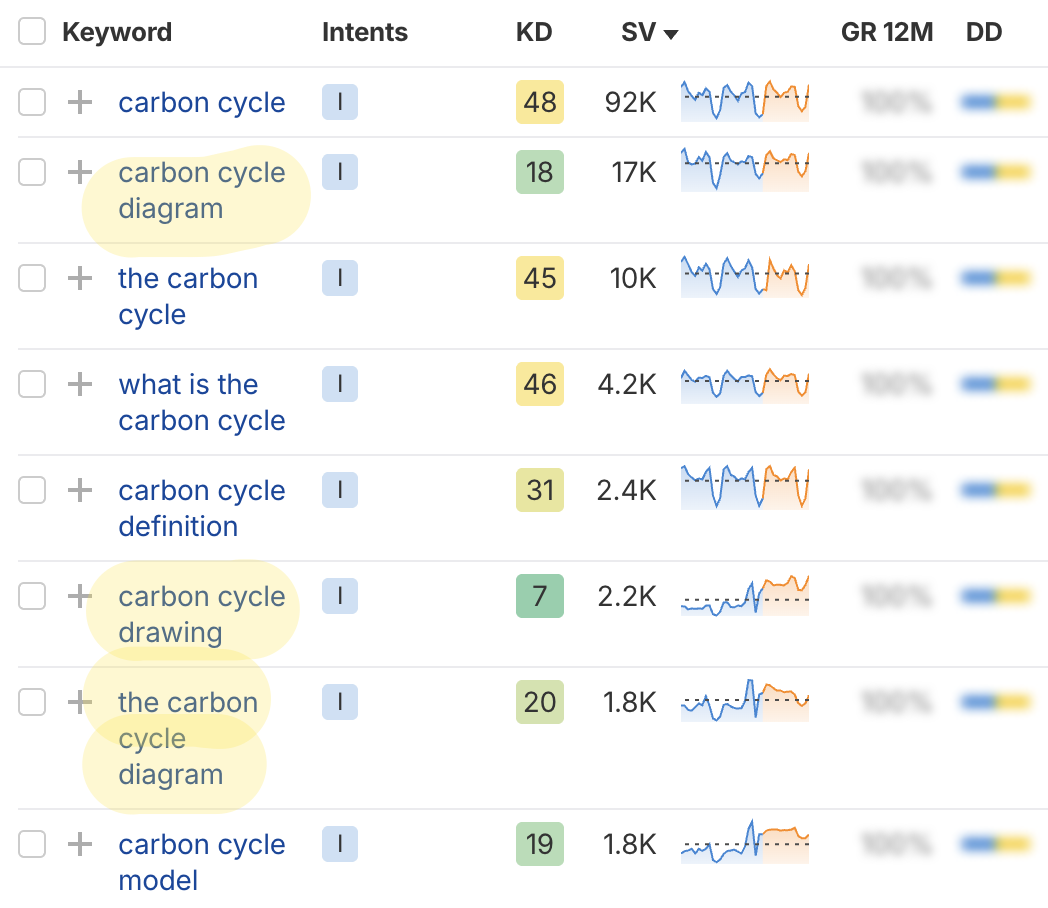Click intent badge for 'what is the carbon cycle'
The width and height of the screenshot is (1048, 908).
340,384
